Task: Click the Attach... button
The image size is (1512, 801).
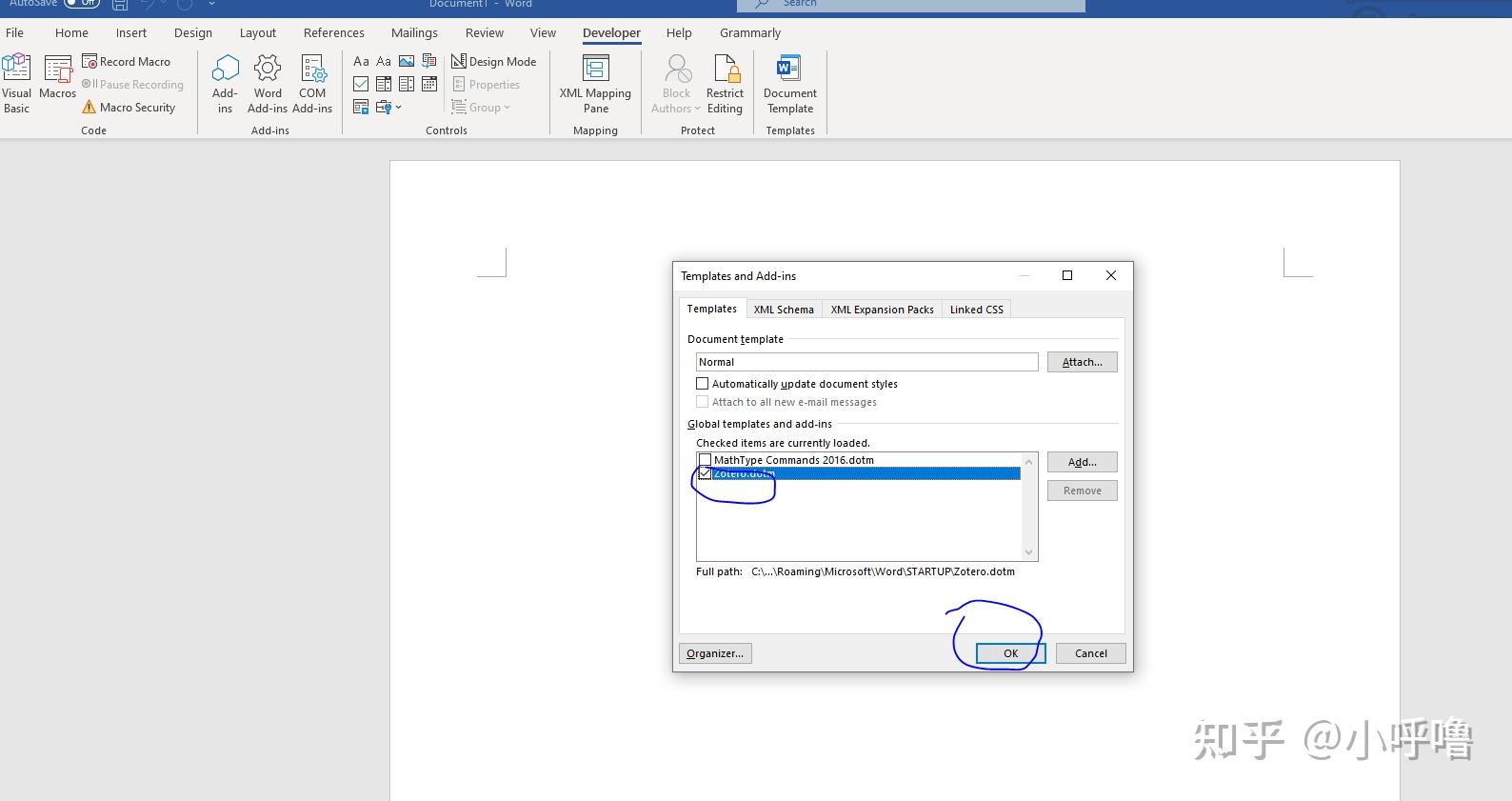Action: click(1082, 362)
